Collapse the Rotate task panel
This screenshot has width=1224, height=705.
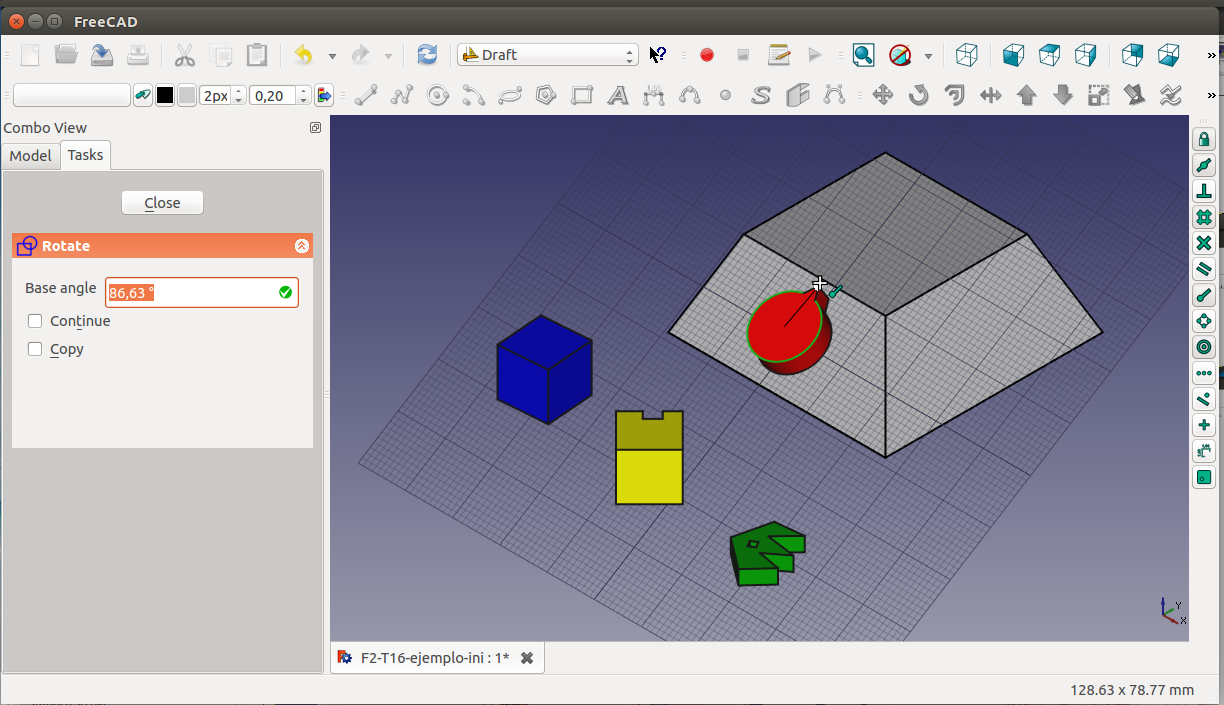301,246
